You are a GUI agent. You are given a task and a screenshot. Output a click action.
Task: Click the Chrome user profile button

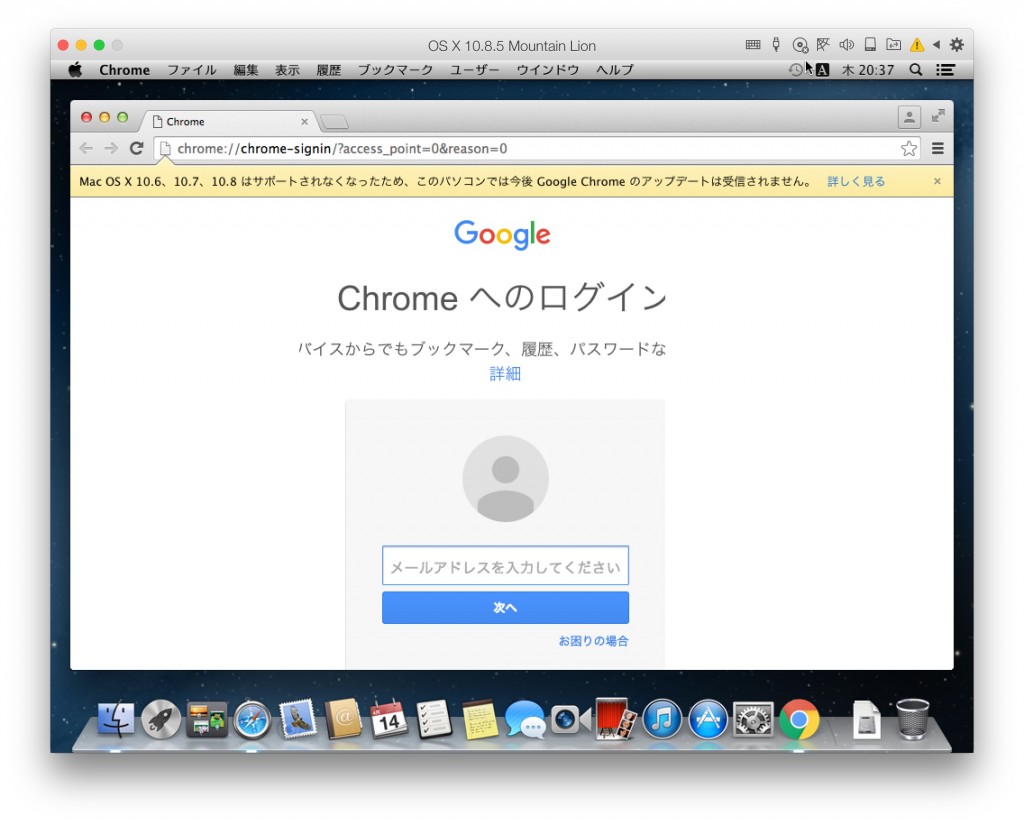[x=909, y=117]
